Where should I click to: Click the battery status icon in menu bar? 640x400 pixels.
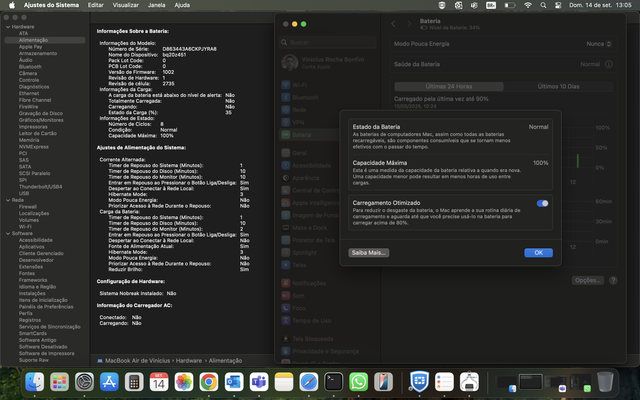point(509,5)
